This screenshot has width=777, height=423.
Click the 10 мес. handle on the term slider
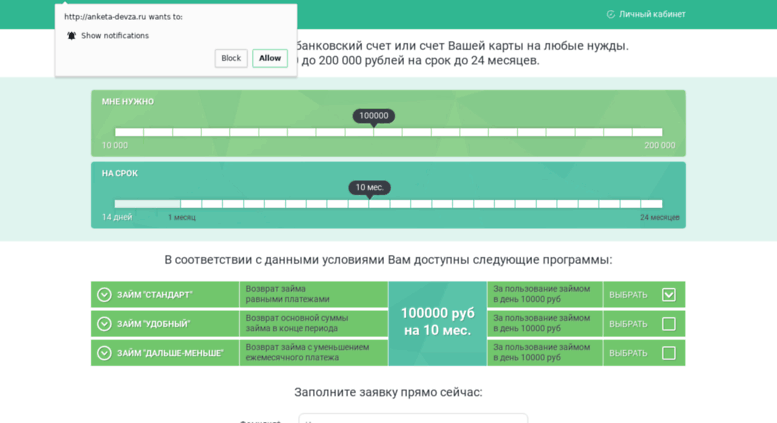[x=369, y=188]
